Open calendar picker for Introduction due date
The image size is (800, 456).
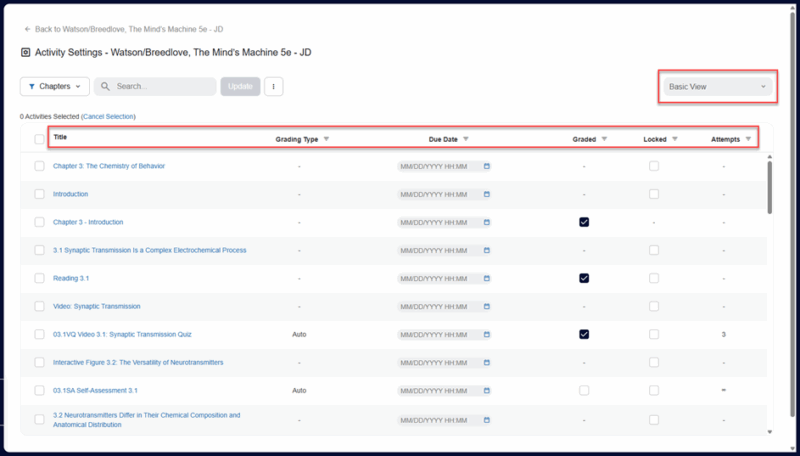tap(487, 194)
